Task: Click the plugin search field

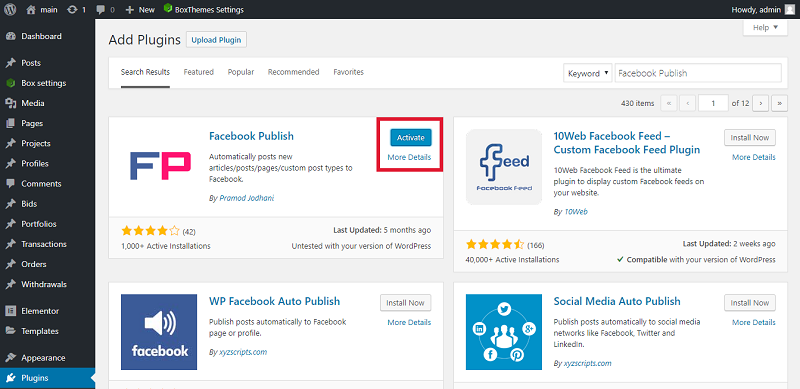Action: click(x=698, y=73)
